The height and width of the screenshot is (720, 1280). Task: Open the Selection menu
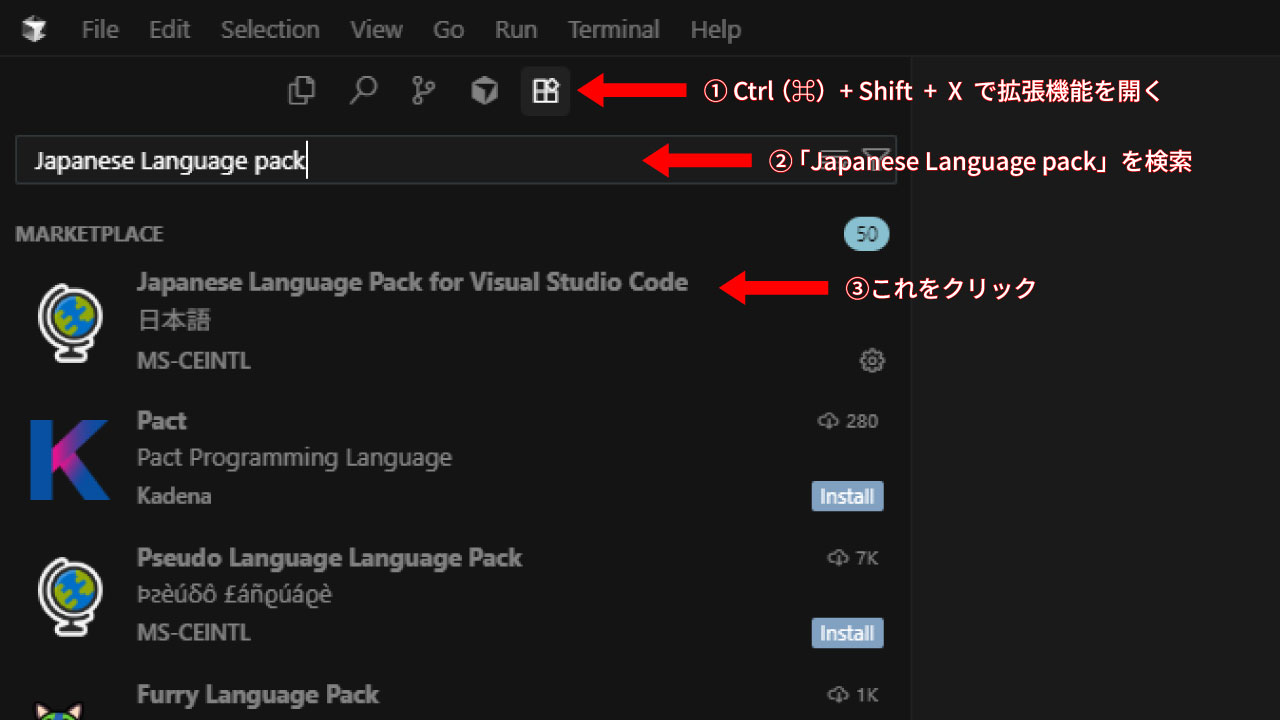pyautogui.click(x=270, y=30)
